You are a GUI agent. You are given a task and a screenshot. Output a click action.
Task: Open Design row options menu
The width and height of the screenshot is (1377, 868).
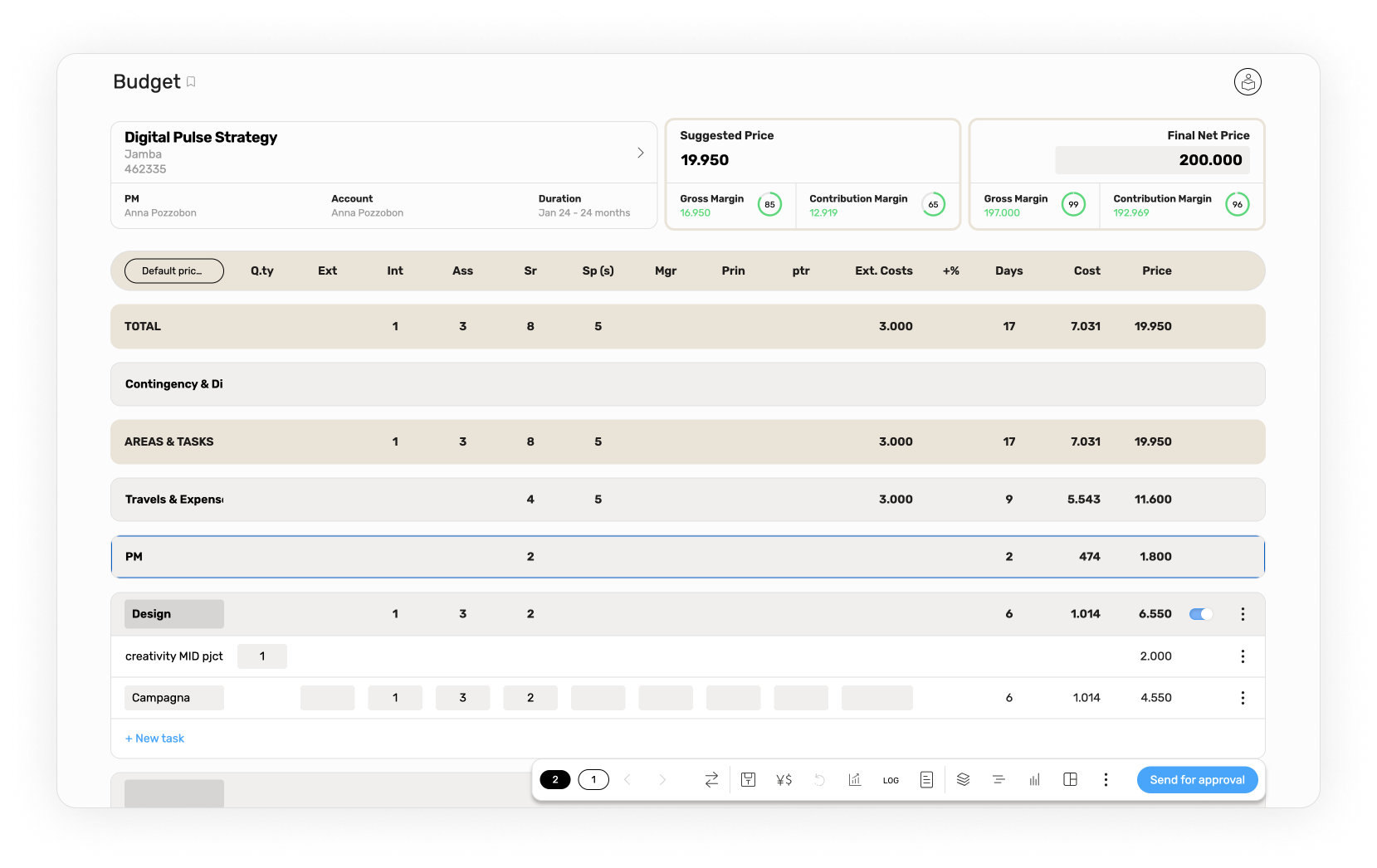1243,614
